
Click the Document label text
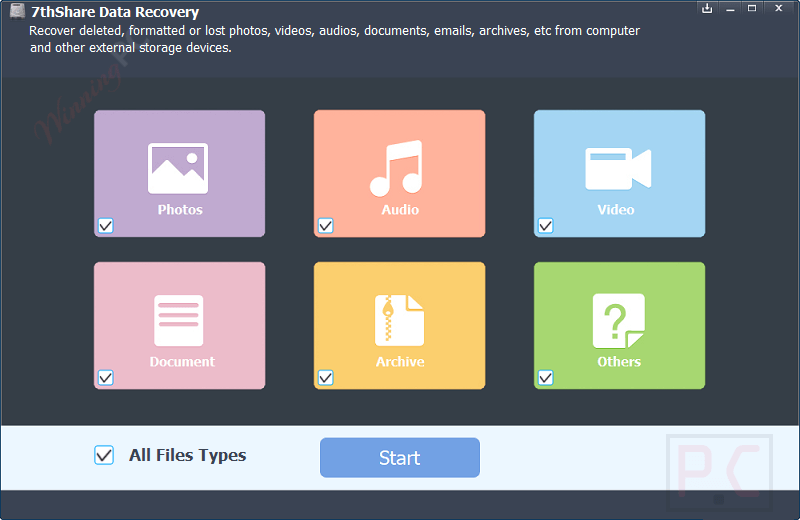[182, 362]
